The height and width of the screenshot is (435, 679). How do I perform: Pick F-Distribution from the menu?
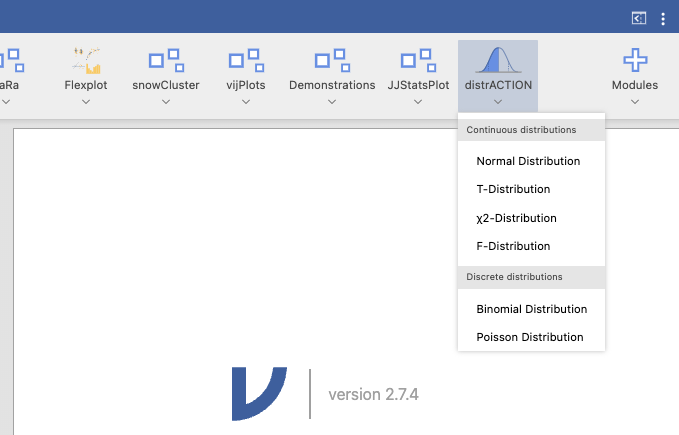tap(513, 246)
